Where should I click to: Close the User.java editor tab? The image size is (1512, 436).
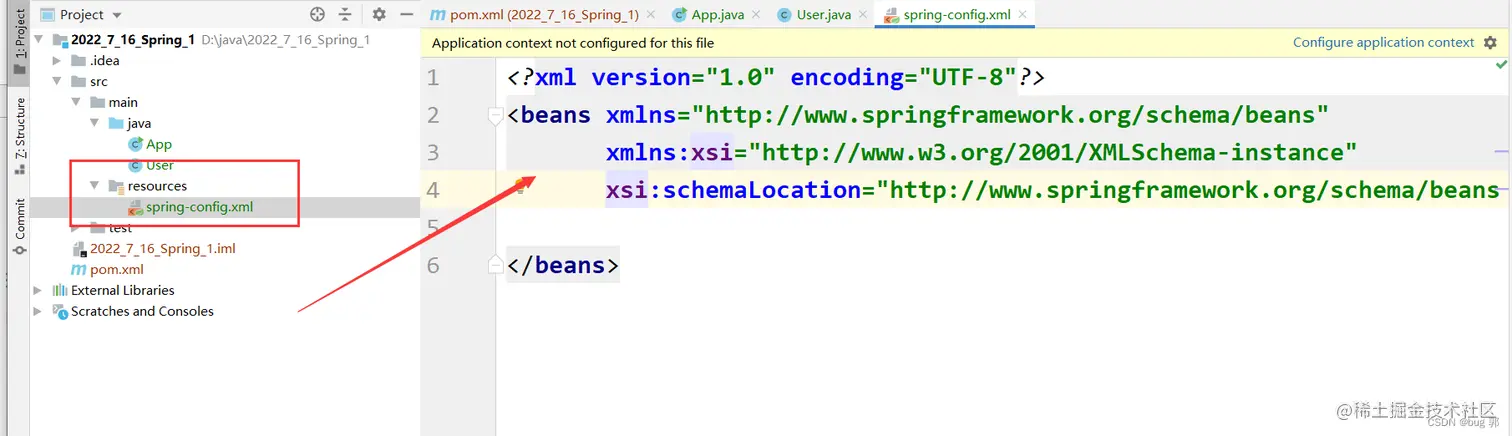click(x=863, y=15)
